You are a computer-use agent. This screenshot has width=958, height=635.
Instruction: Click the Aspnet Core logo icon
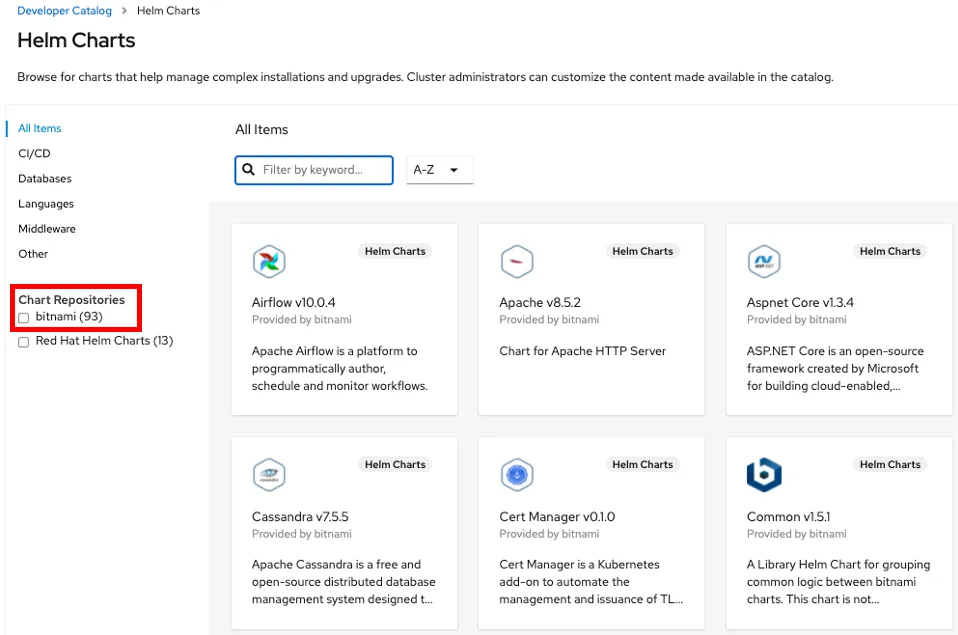click(x=764, y=262)
